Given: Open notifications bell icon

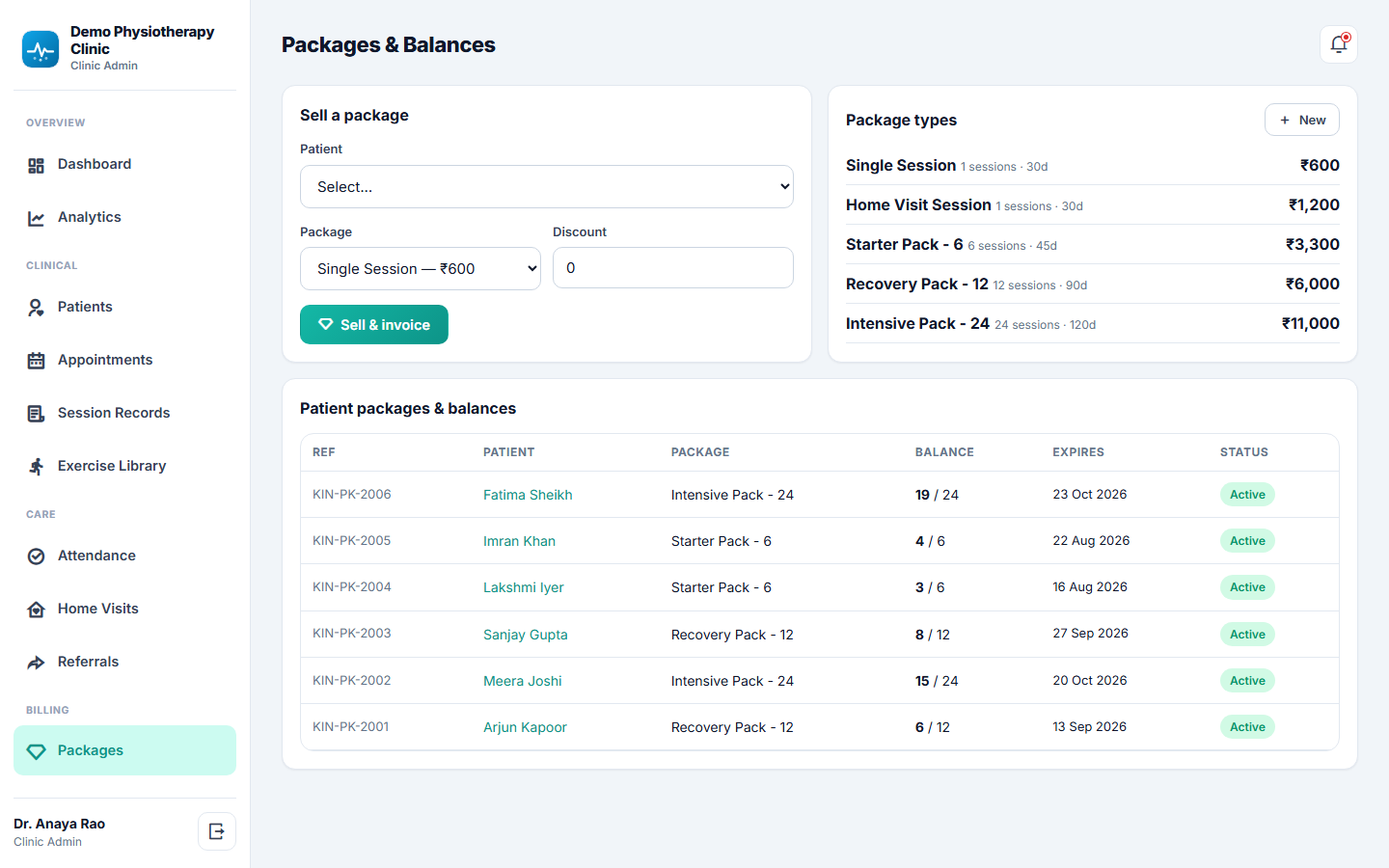Looking at the screenshot, I should click(x=1339, y=44).
